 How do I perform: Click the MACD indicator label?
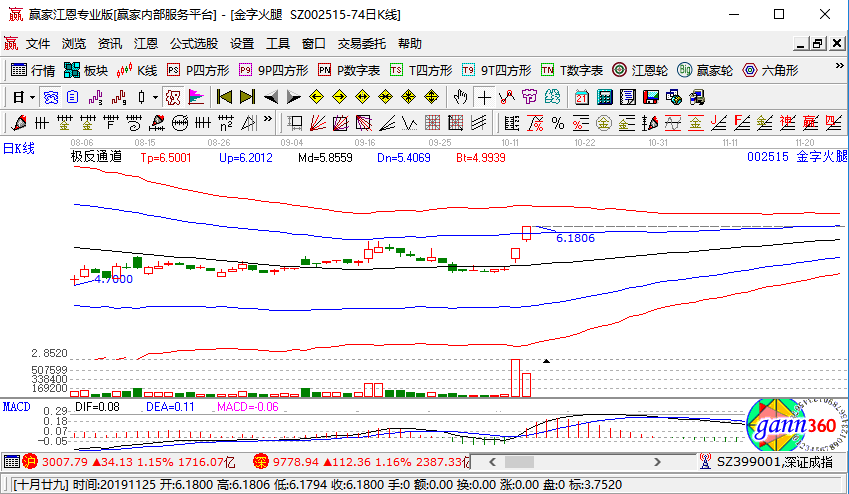[x=17, y=407]
